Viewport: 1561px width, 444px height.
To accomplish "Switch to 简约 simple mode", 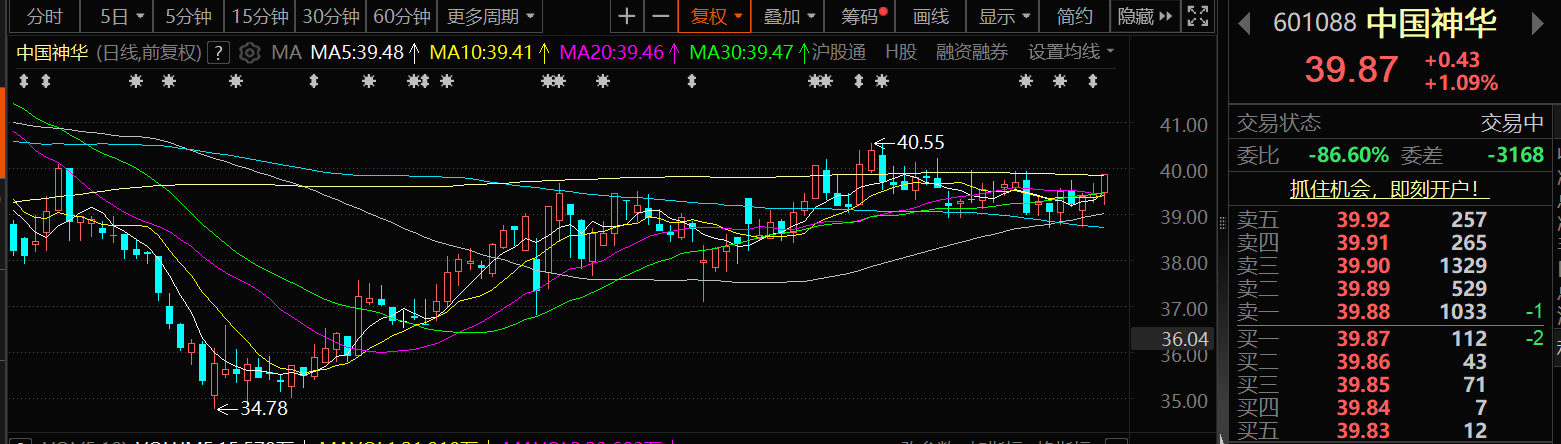I will click(1075, 16).
